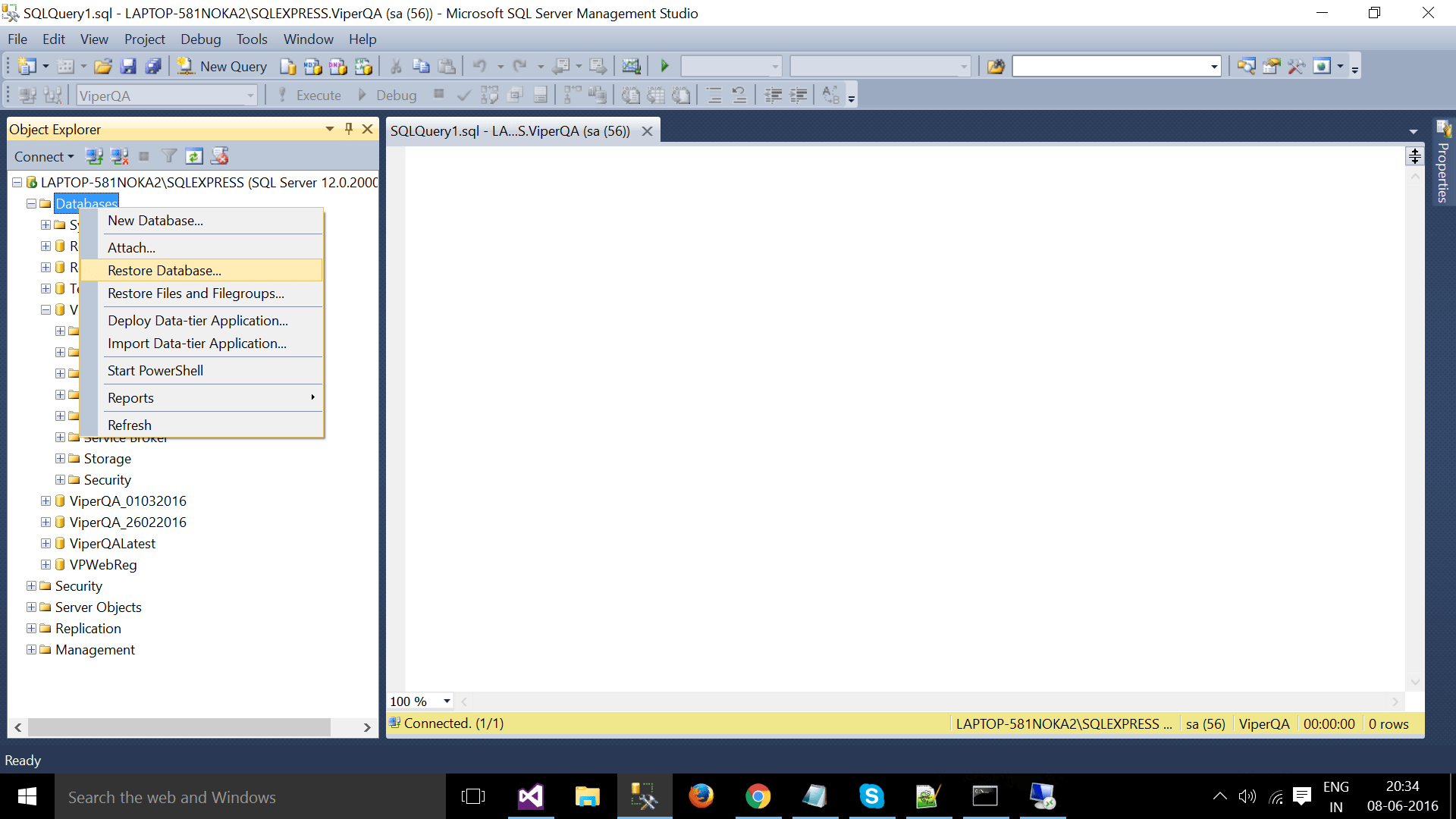Expand the Server Objects folder
Viewport: 1456px width, 819px height.
(x=31, y=607)
